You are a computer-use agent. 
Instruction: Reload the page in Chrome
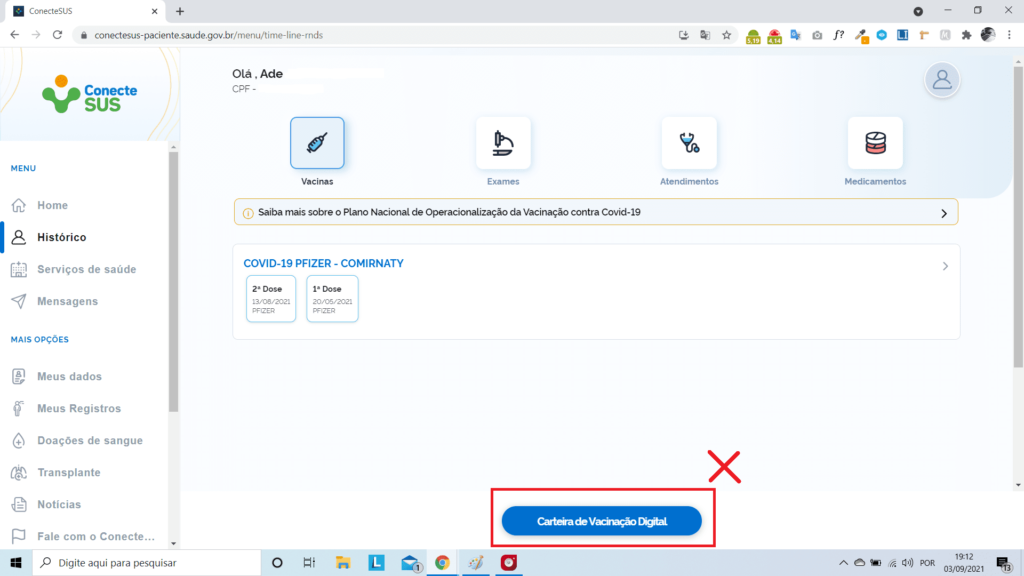click(58, 34)
